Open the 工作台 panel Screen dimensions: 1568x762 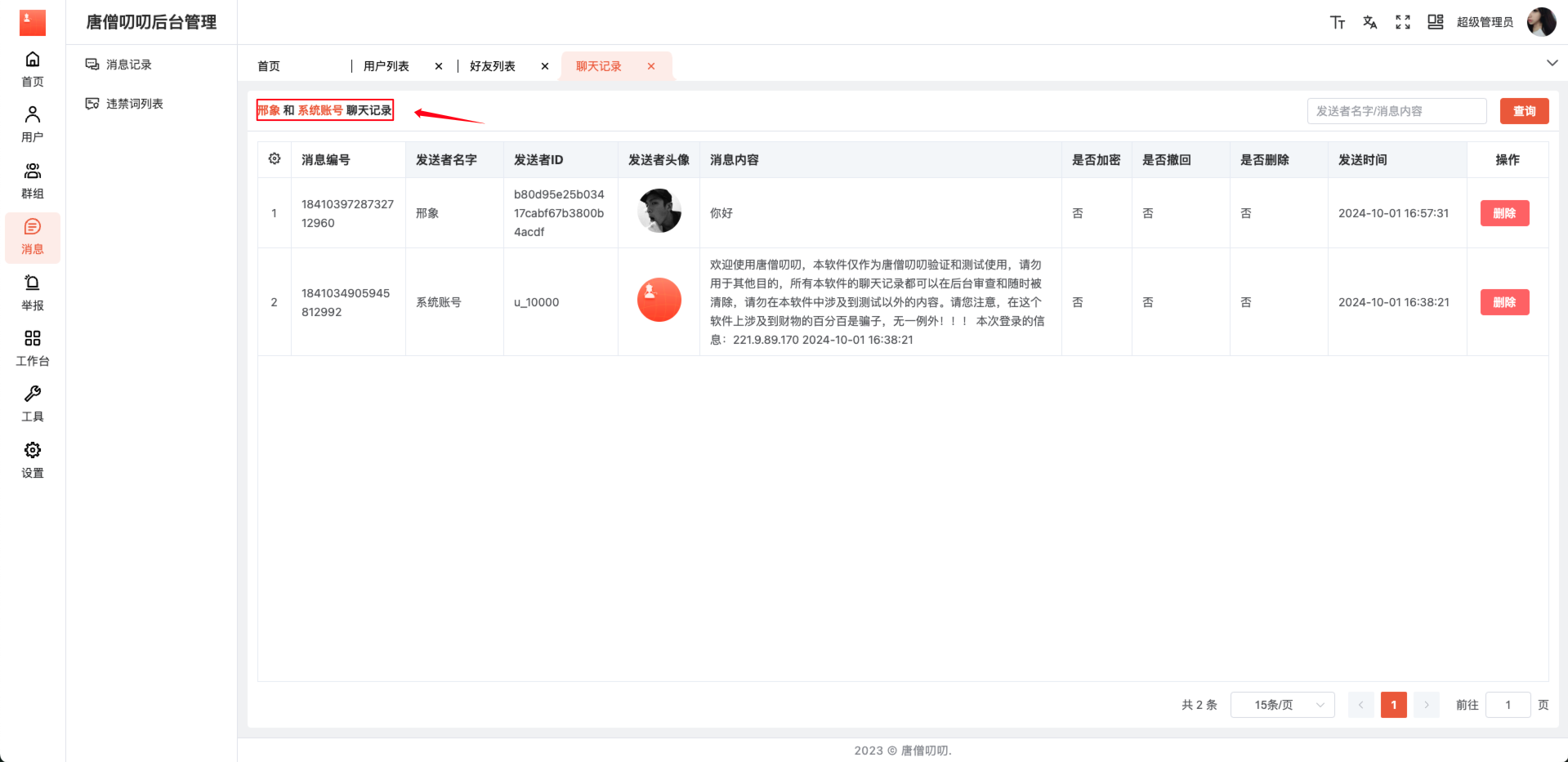pyautogui.click(x=32, y=348)
